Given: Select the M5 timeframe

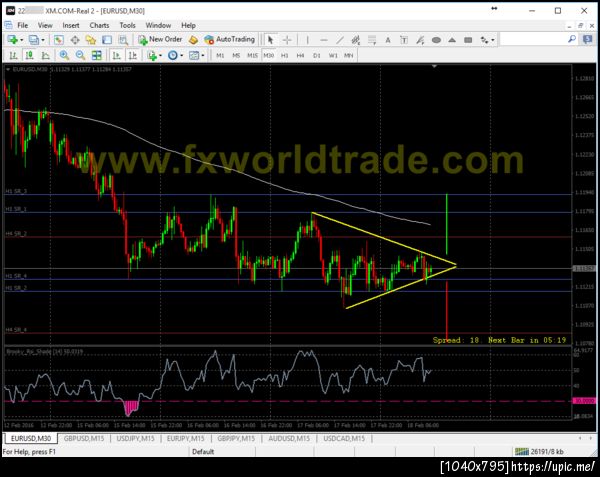Looking at the screenshot, I should [236, 56].
